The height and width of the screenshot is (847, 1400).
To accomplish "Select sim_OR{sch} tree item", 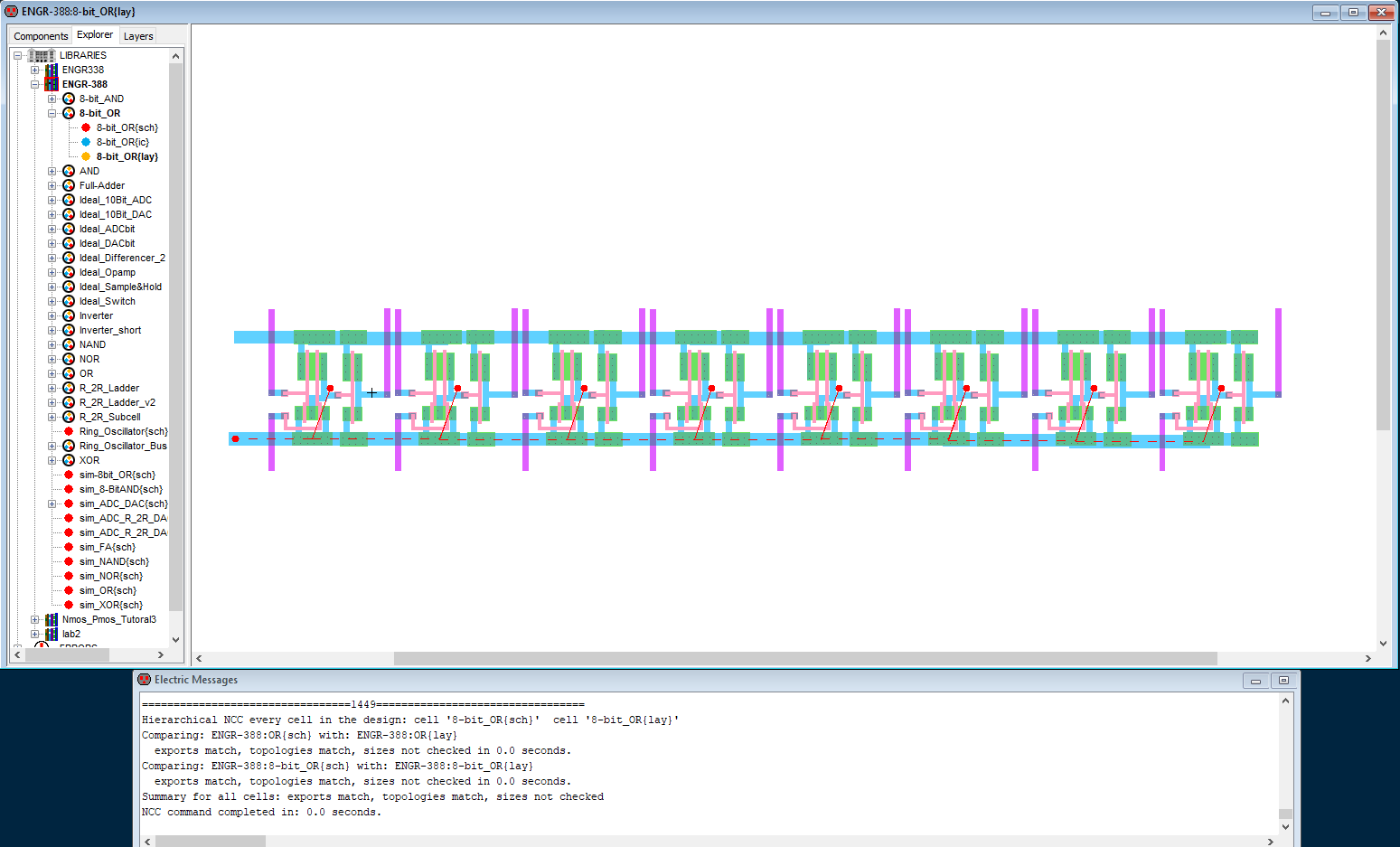I will click(x=108, y=590).
